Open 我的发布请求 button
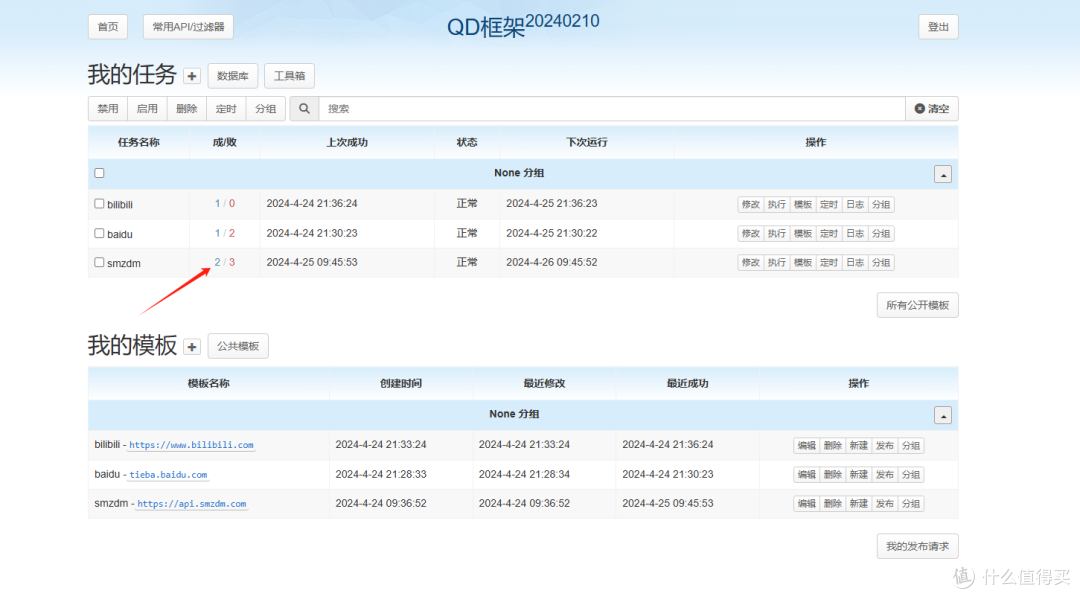The height and width of the screenshot is (599, 1080). coord(917,546)
